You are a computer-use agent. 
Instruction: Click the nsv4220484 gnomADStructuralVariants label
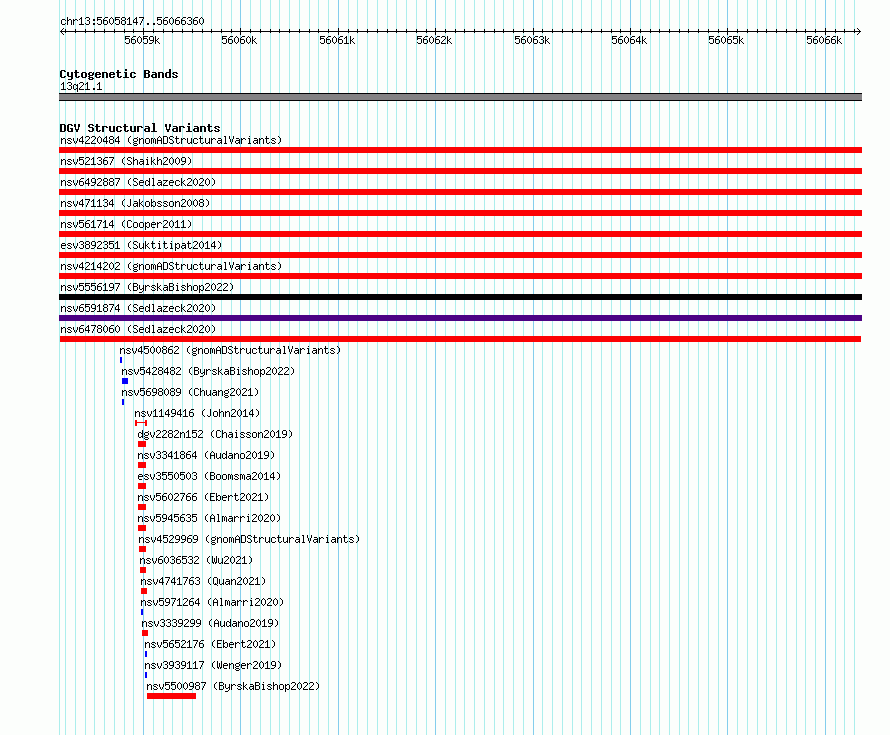[171, 140]
